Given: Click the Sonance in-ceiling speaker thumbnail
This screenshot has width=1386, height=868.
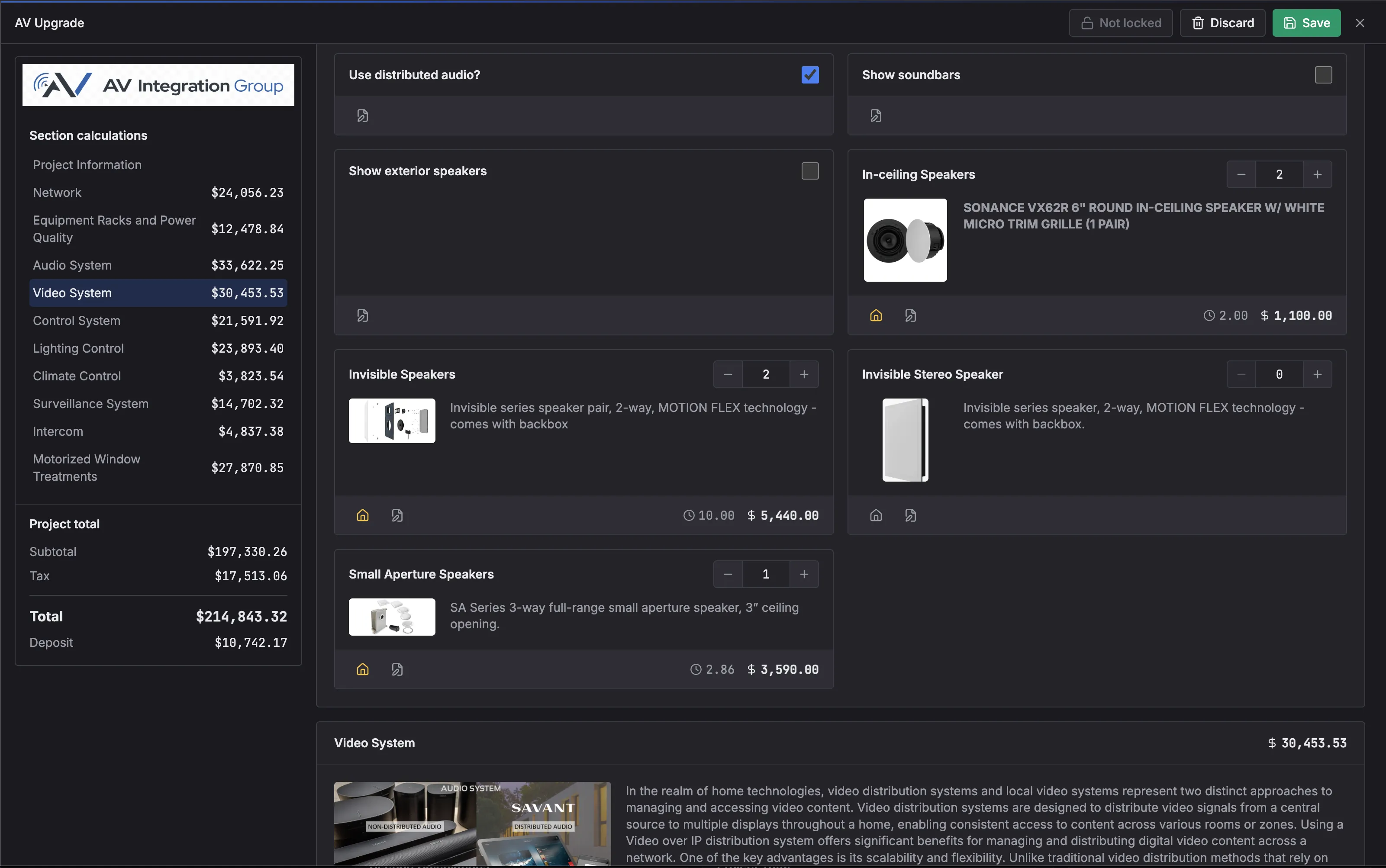Looking at the screenshot, I should [905, 240].
